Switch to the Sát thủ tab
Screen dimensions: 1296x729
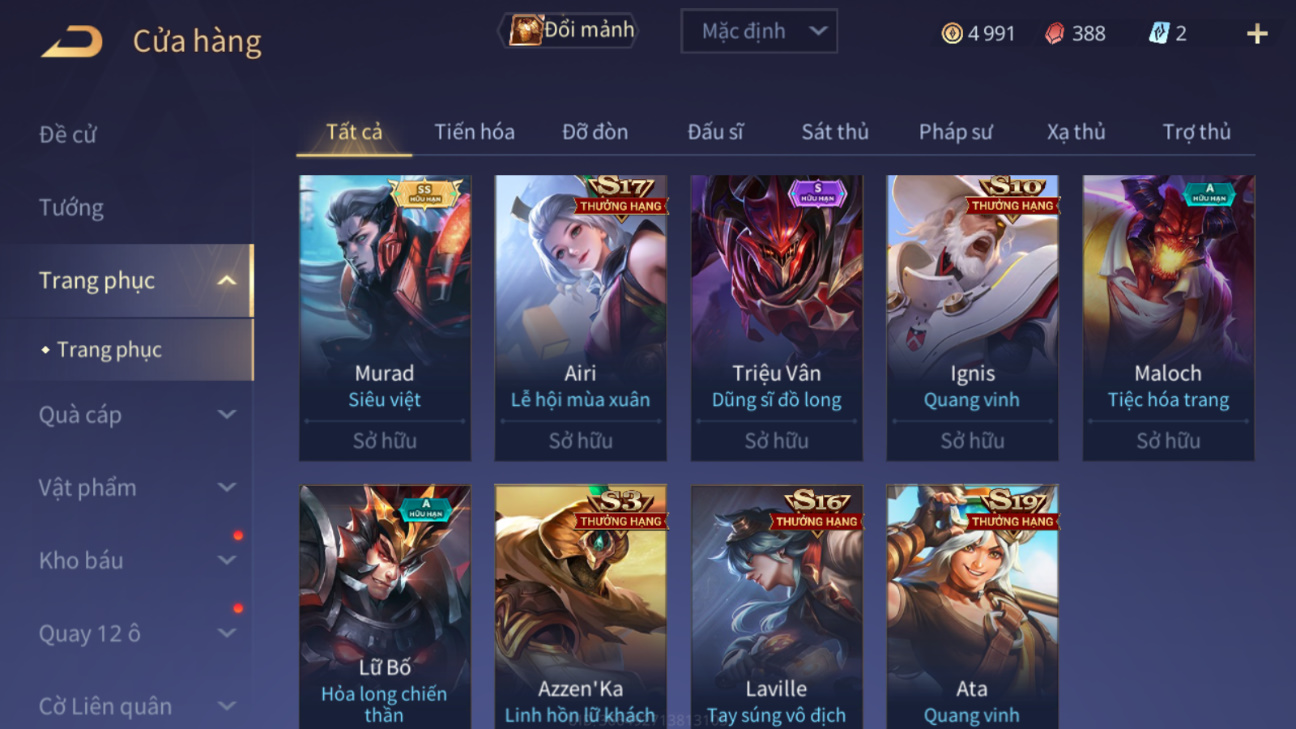point(835,131)
